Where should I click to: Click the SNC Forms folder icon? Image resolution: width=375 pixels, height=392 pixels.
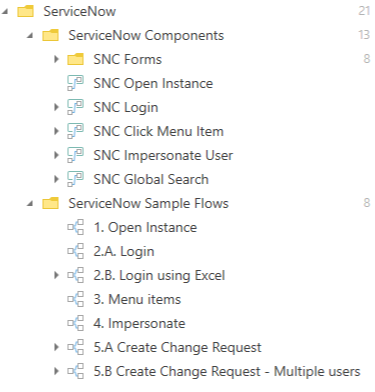click(x=76, y=59)
